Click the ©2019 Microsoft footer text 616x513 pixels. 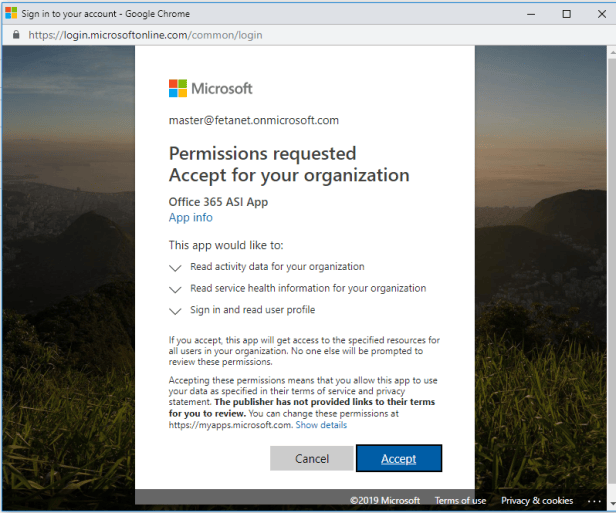pyautogui.click(x=385, y=500)
